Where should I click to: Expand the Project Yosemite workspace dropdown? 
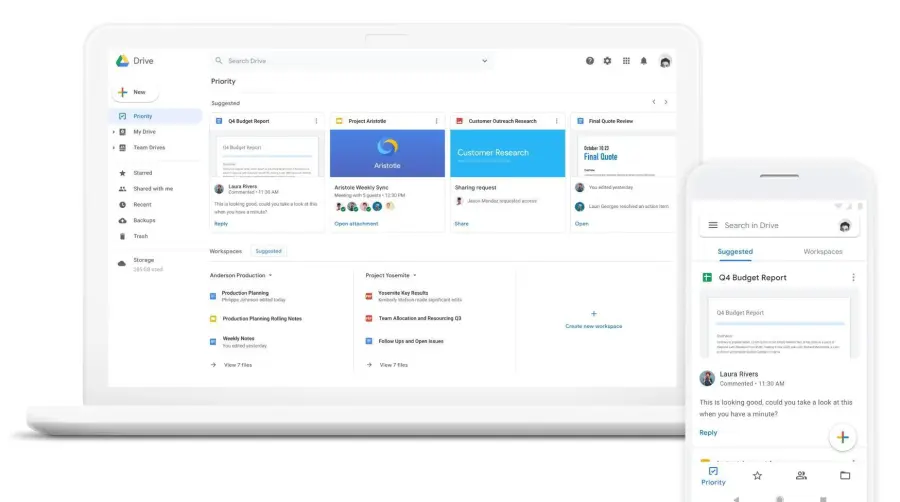(x=414, y=275)
